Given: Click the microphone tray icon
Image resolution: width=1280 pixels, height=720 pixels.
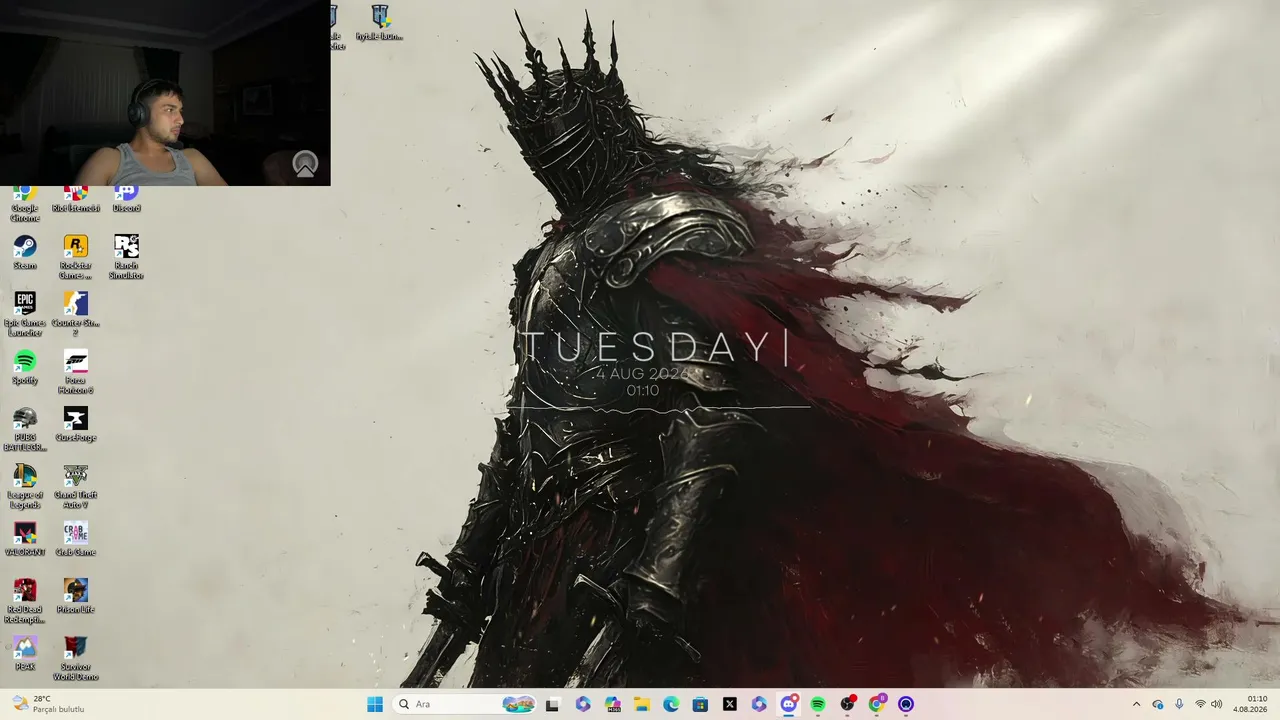Looking at the screenshot, I should 1179,704.
